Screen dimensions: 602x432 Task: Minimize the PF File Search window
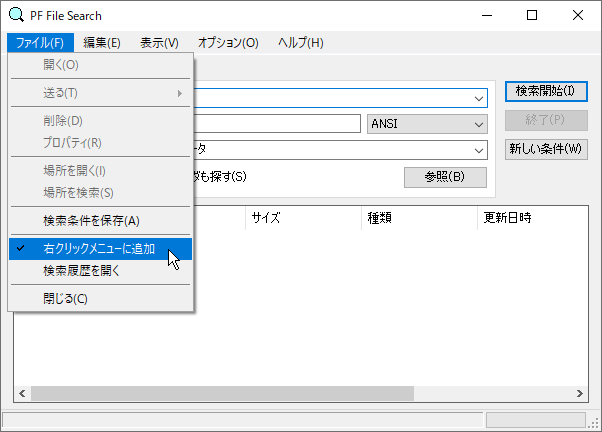[x=487, y=15]
